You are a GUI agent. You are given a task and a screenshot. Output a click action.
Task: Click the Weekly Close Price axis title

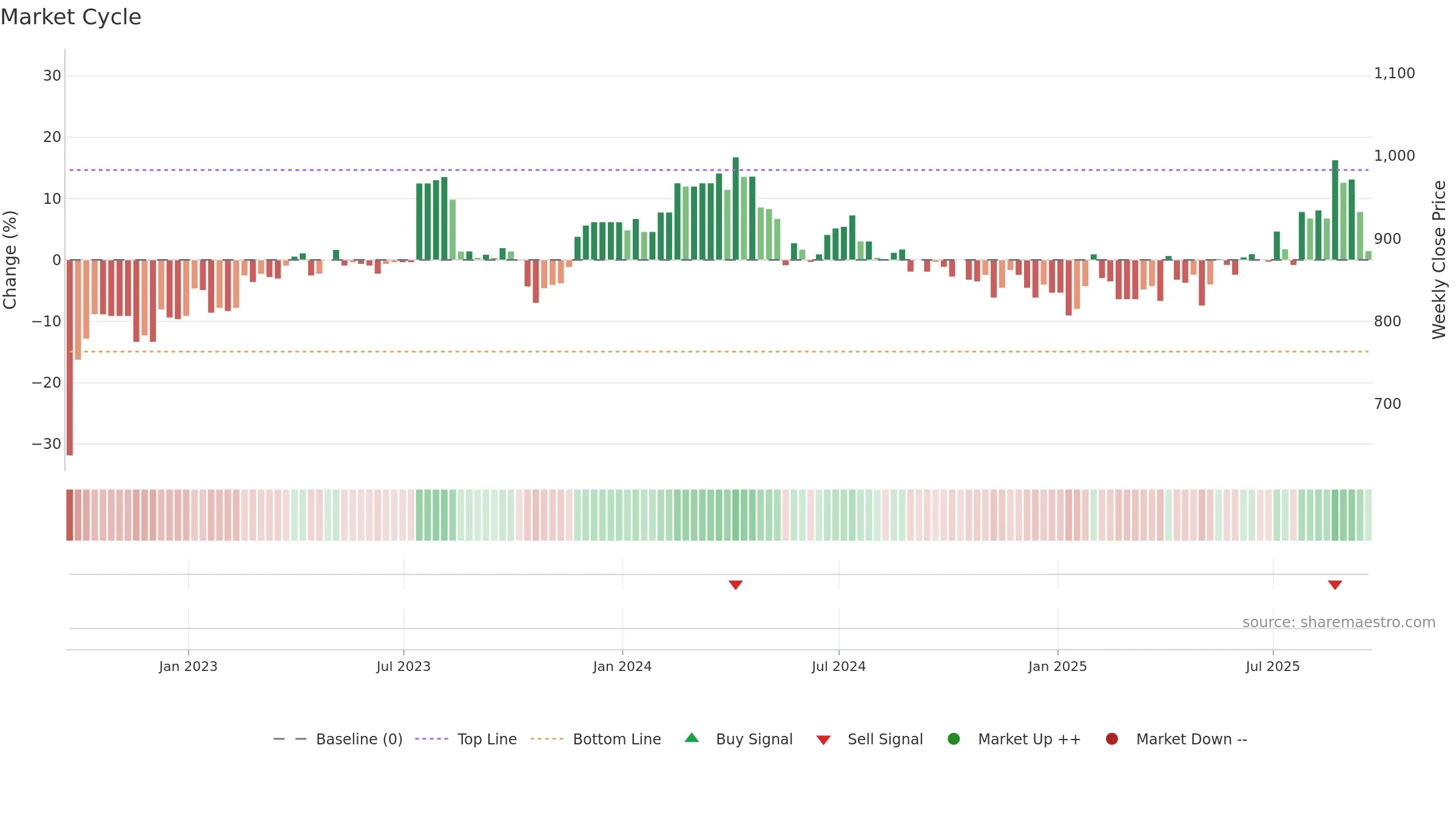pos(1439,260)
